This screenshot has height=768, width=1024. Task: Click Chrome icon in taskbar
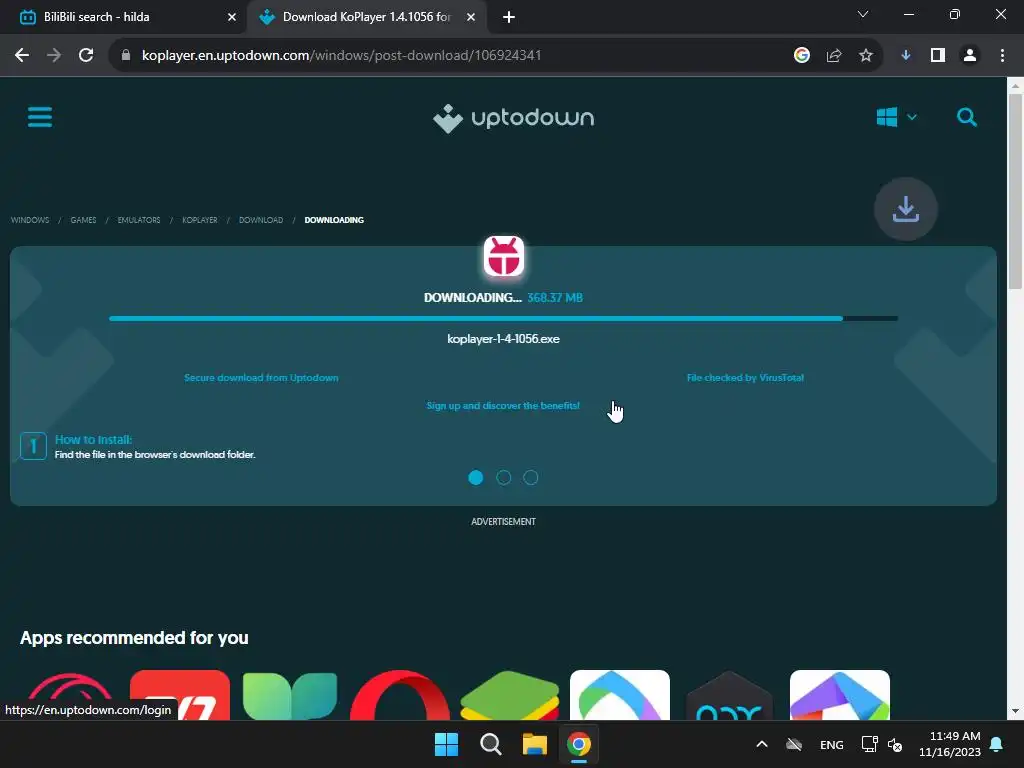[579, 744]
